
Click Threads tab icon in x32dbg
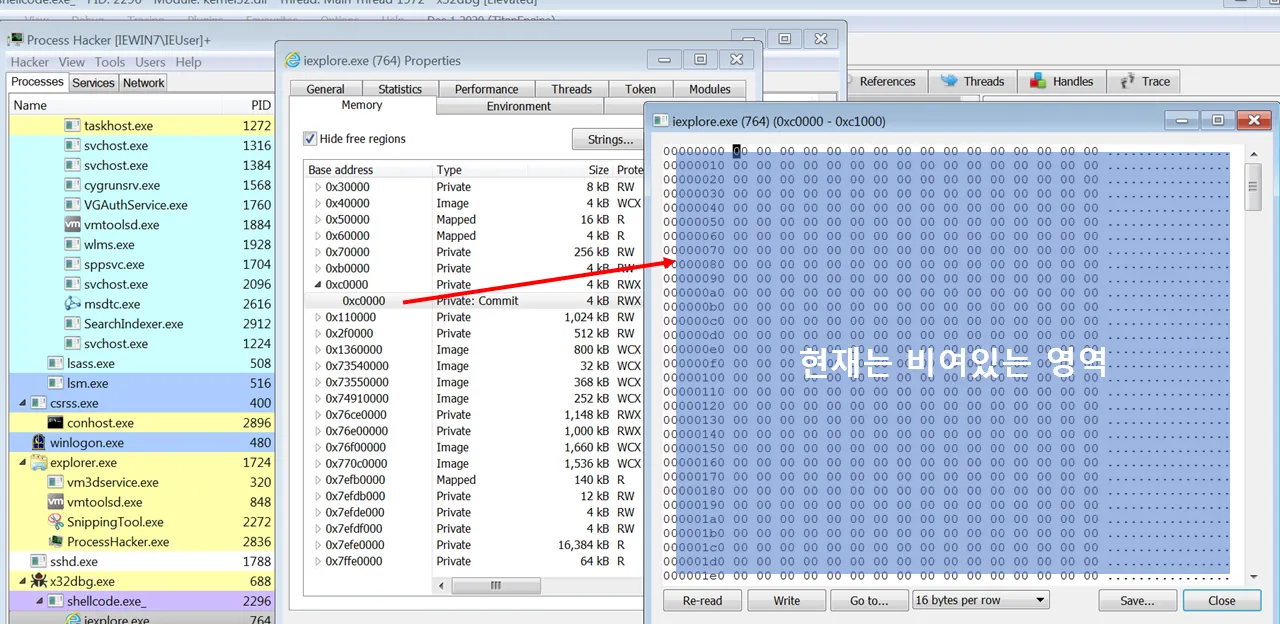950,81
